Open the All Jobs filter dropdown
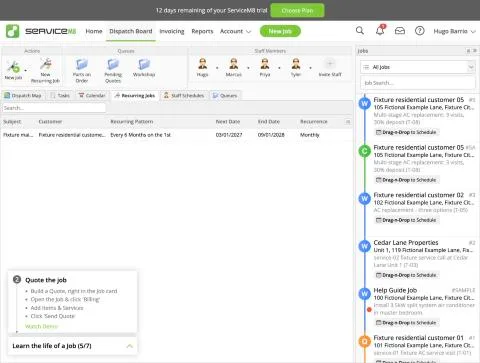 (418, 67)
